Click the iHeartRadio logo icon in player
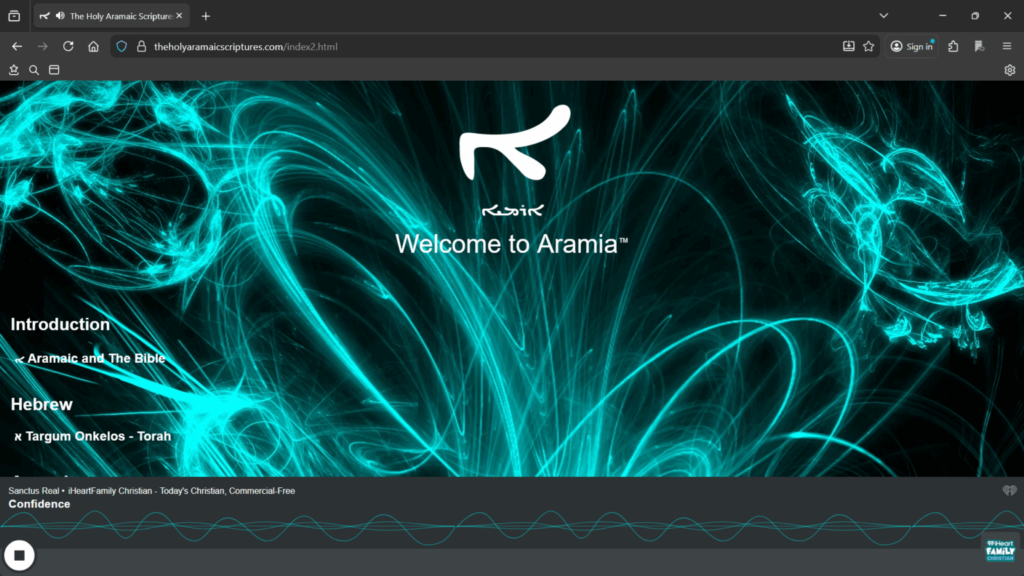Image resolution: width=1024 pixels, height=576 pixels. click(1009, 490)
